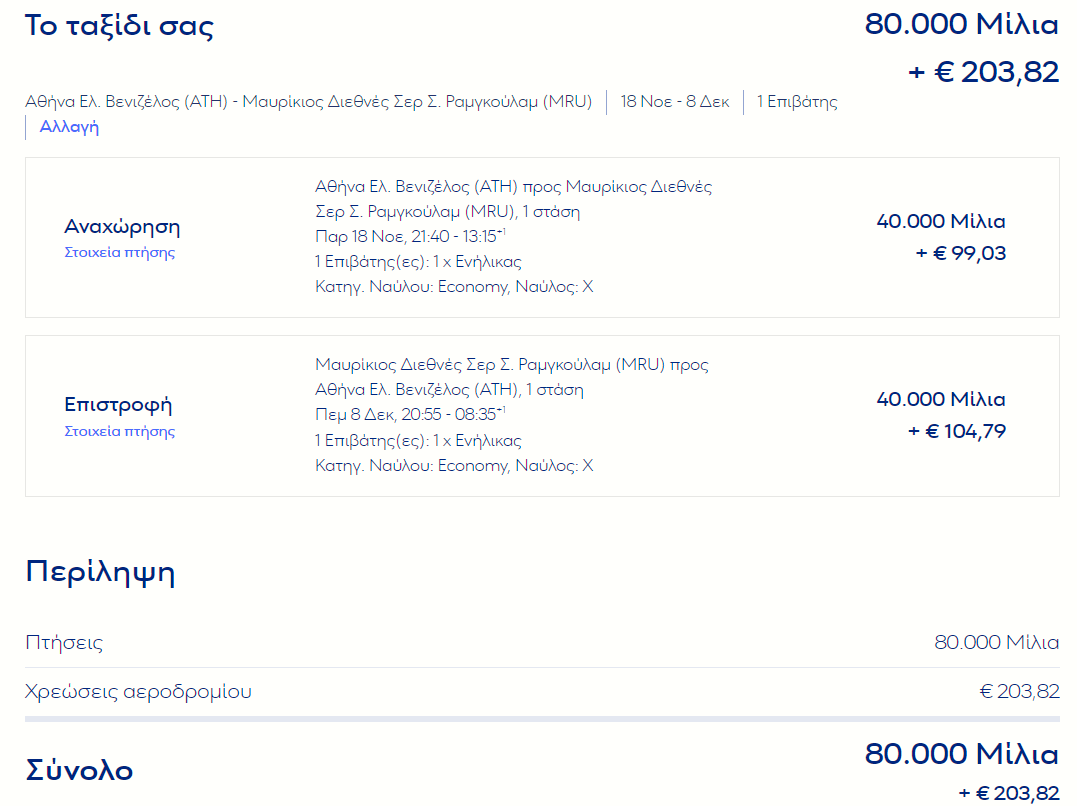
Task: Click the Περίληψη section heading
Action: [x=100, y=573]
